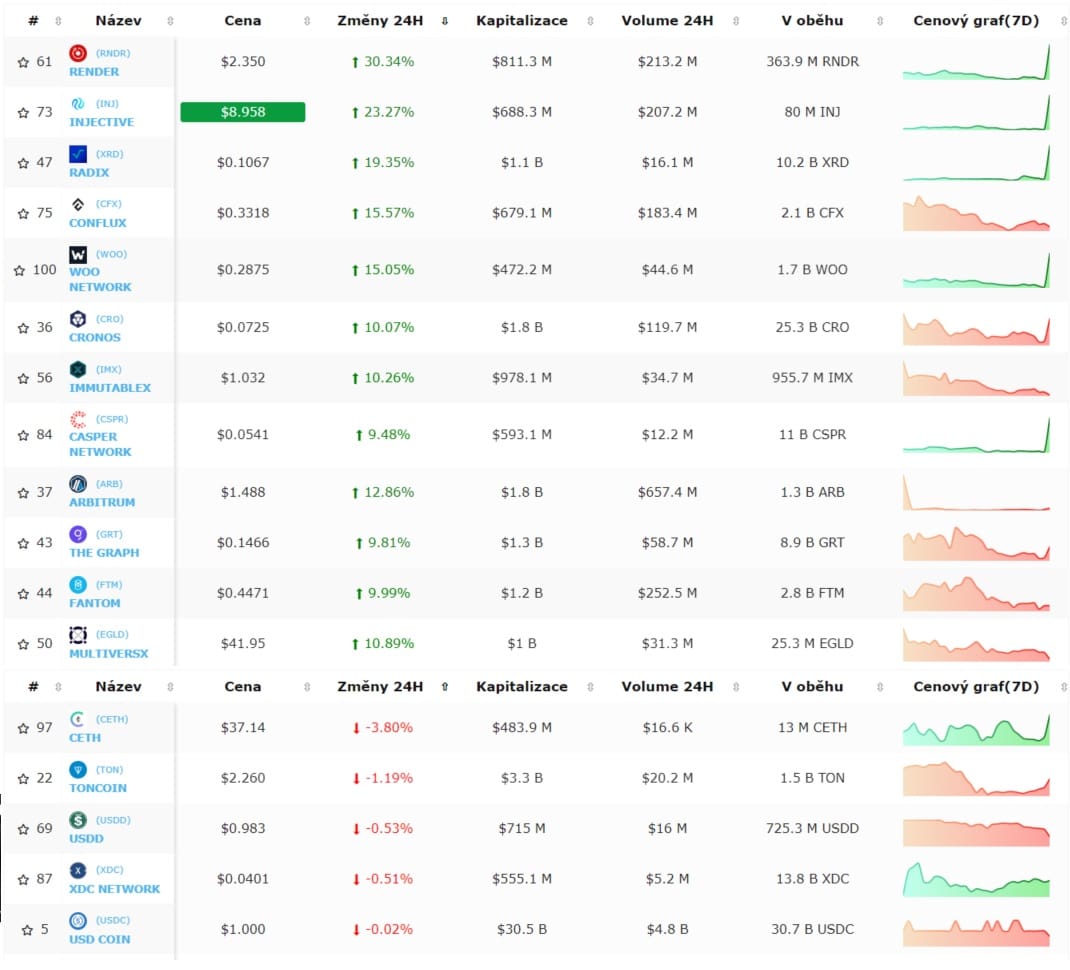Screen dimensions: 1070x970
Task: Open the WOO Network logo icon
Action: point(78,254)
